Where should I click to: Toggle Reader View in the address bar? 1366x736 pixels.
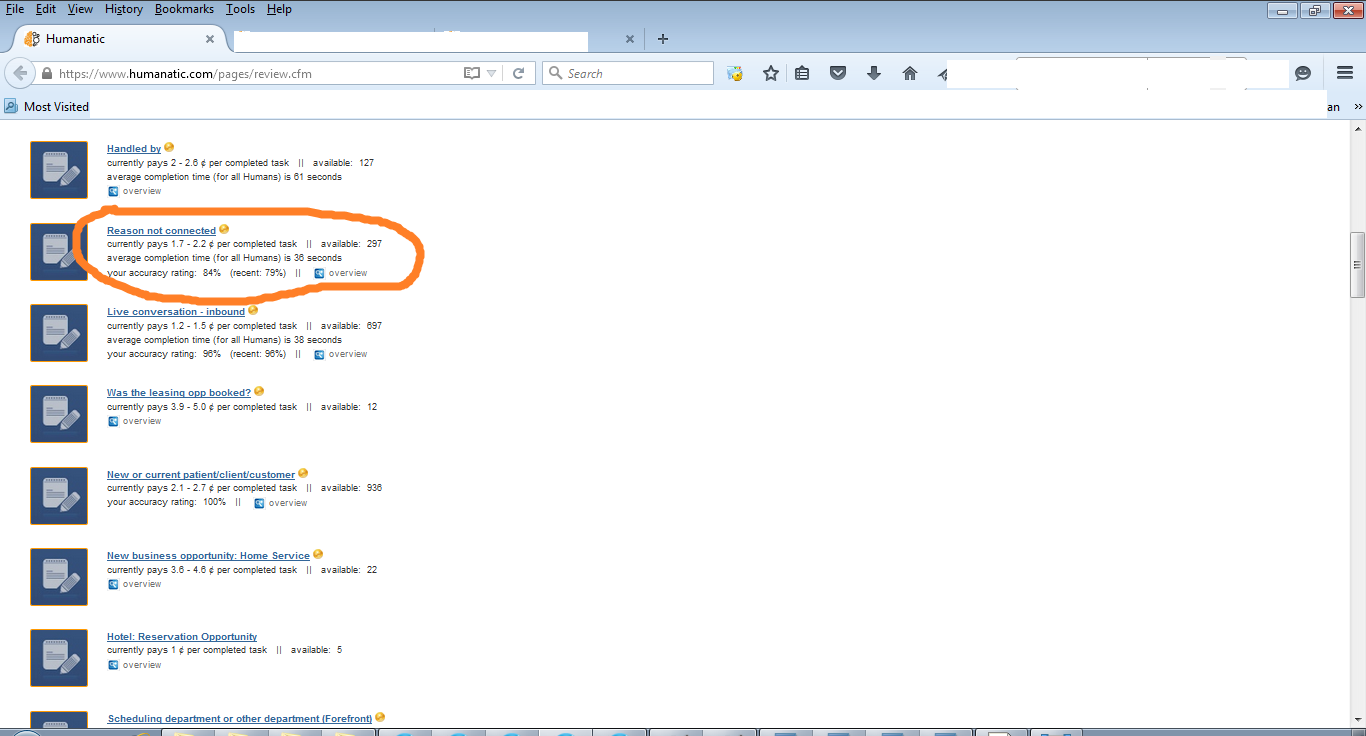[x=472, y=73]
